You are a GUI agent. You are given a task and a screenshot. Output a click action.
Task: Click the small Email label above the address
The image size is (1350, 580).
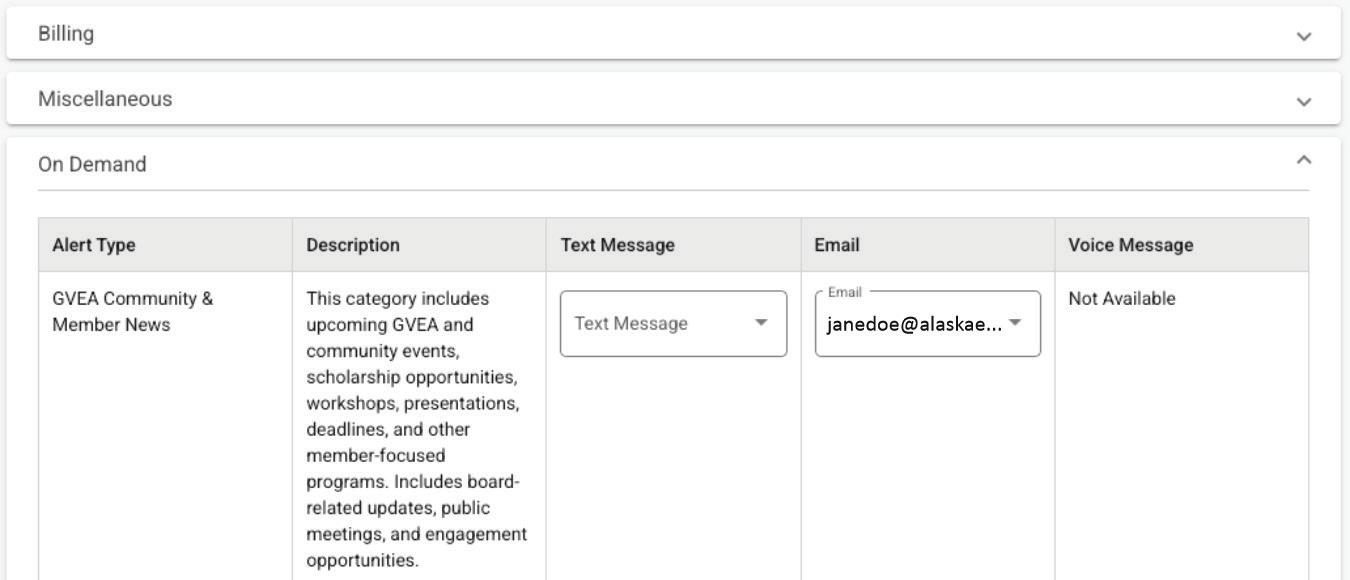coord(844,292)
